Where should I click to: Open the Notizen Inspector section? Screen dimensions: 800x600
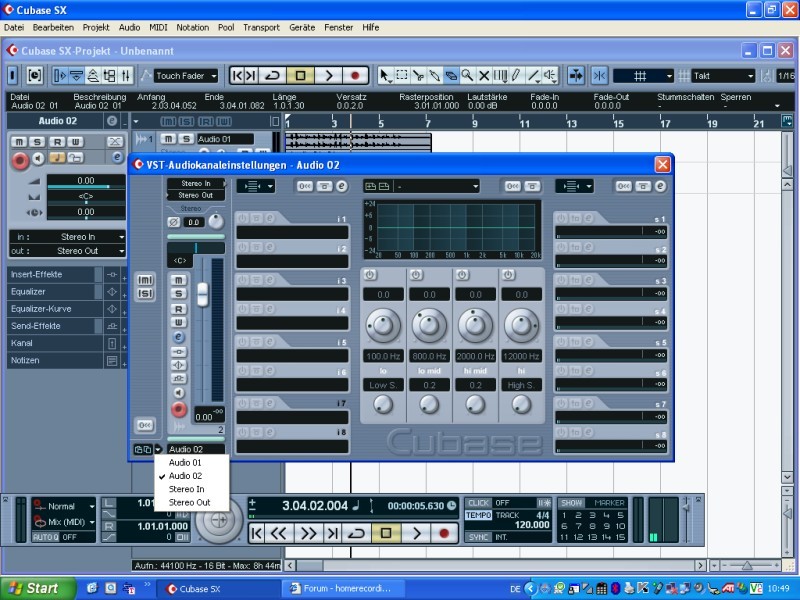[x=56, y=360]
